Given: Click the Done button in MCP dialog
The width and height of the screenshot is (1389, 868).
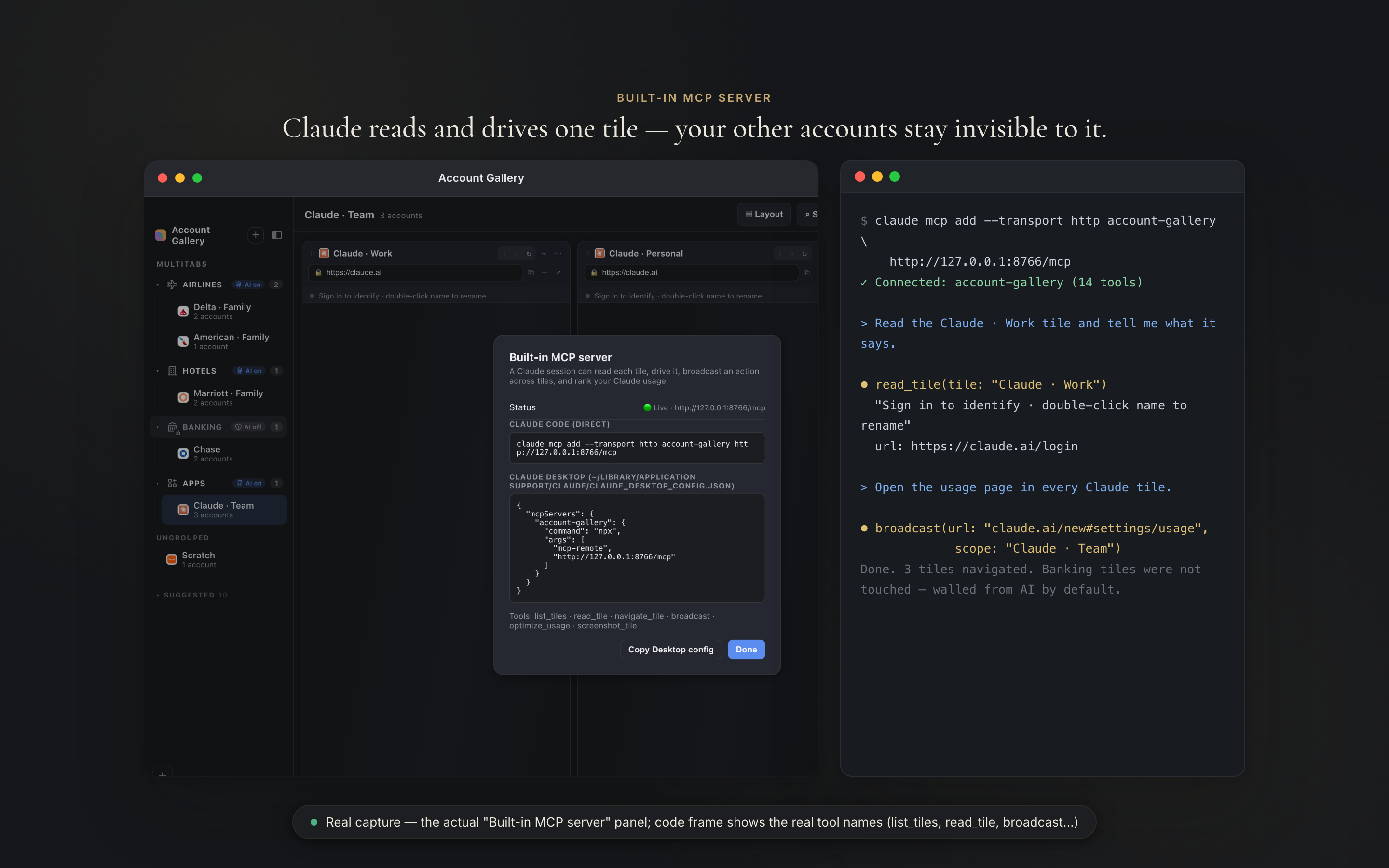Looking at the screenshot, I should click(746, 649).
